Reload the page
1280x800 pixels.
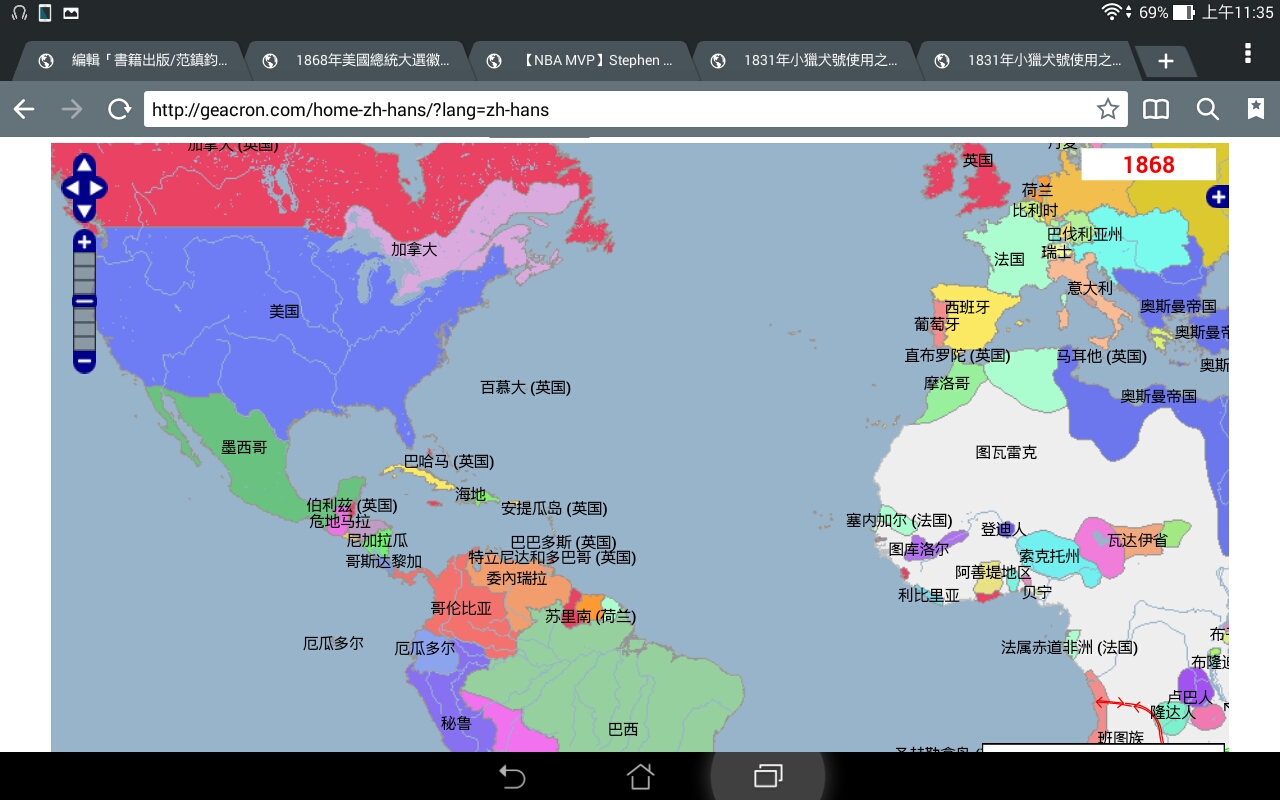(119, 109)
